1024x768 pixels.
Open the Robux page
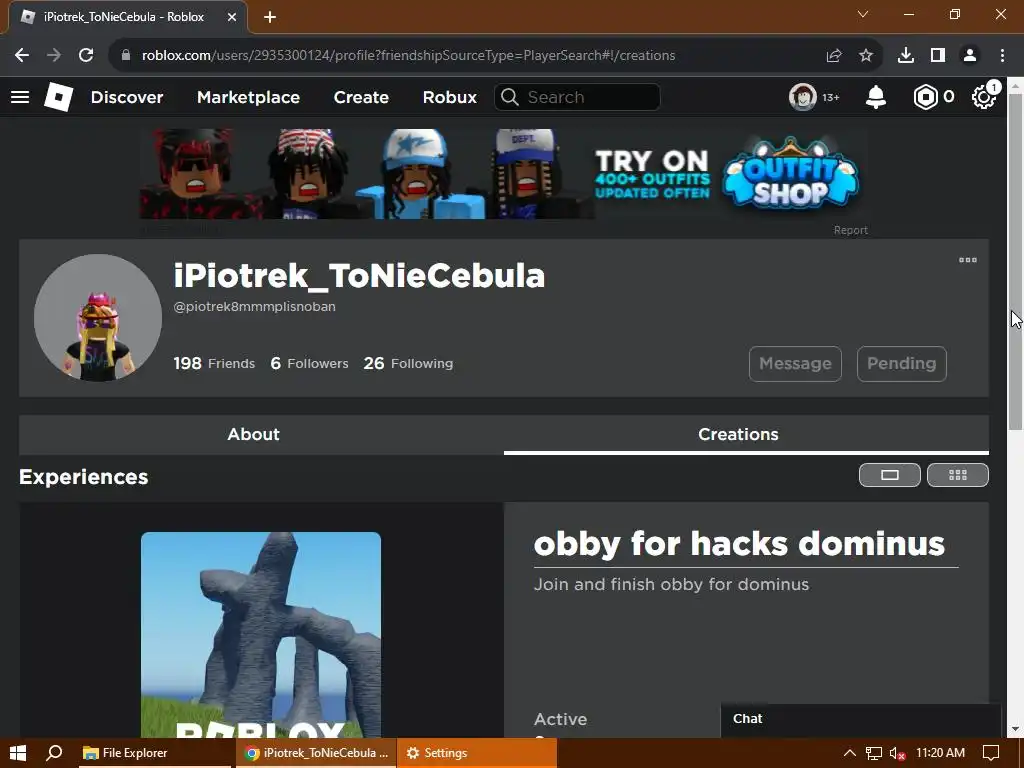(x=449, y=97)
